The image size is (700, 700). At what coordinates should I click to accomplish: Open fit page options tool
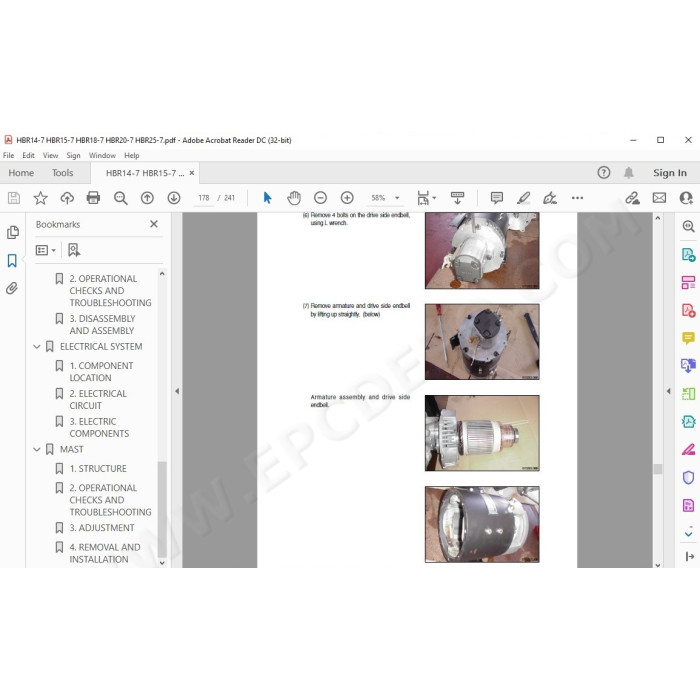[426, 198]
